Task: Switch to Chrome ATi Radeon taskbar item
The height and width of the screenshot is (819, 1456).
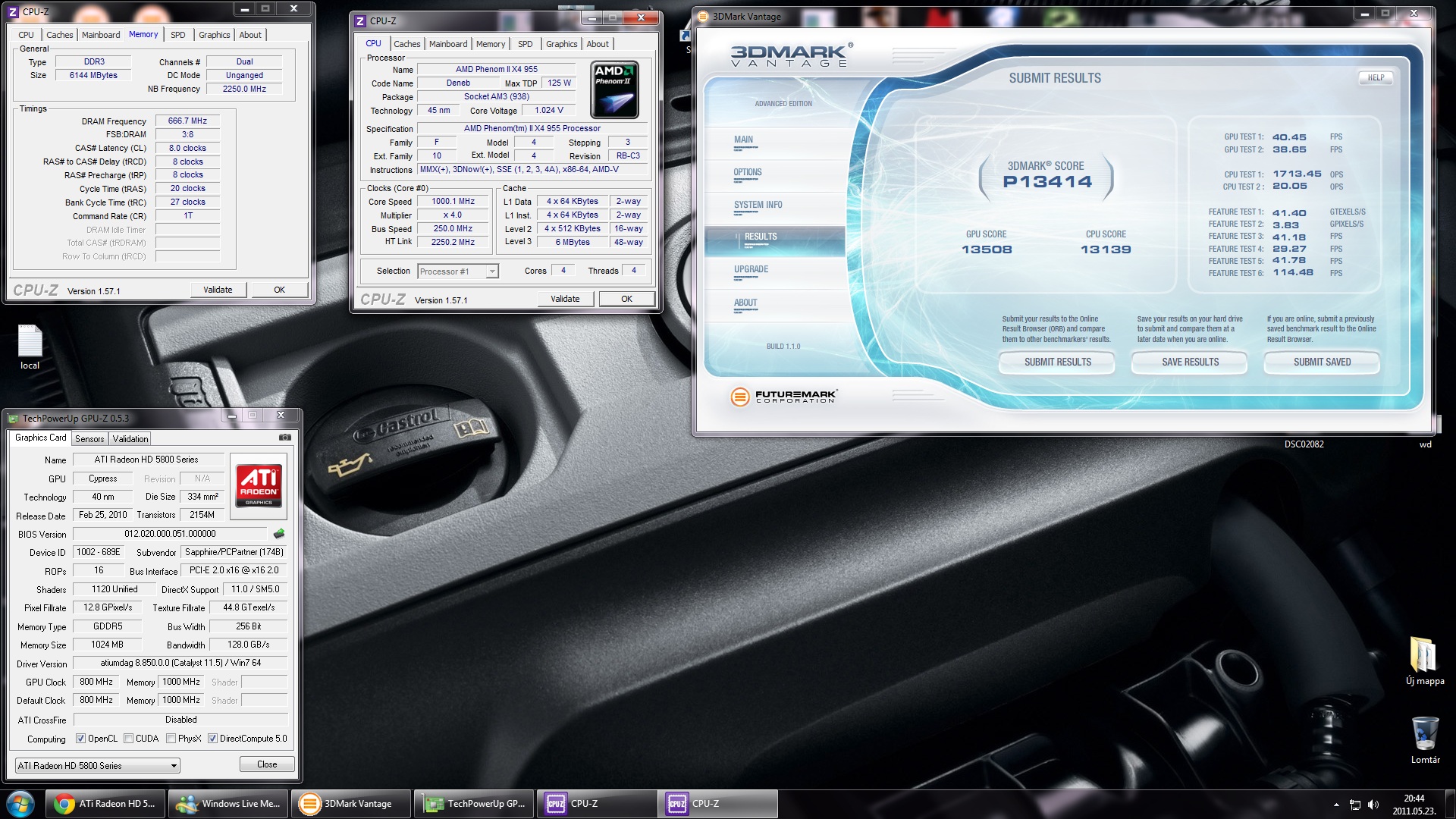Action: pyautogui.click(x=105, y=804)
